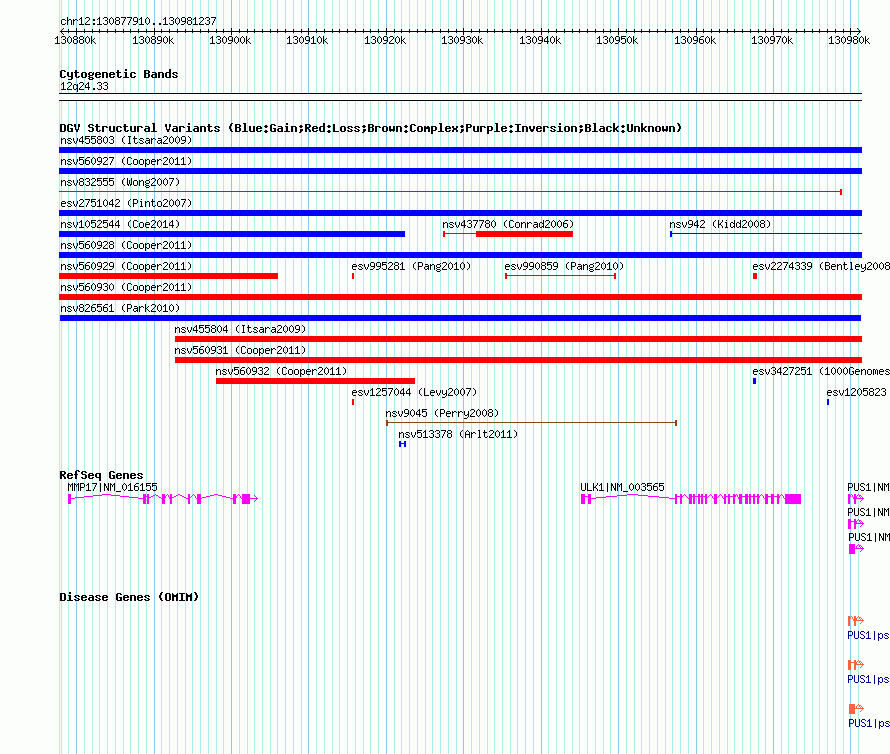
Task: Click the nsv942 (Kidd2008) variant label
Action: [x=720, y=224]
